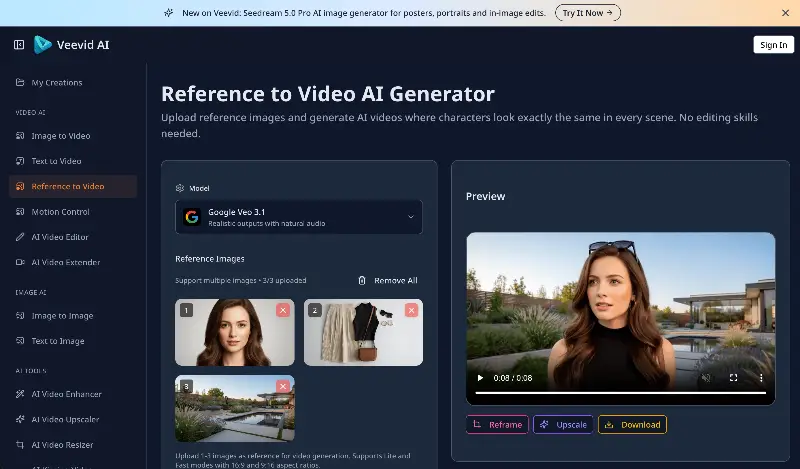Remove reference image 1 with red X
800x469 pixels.
[283, 310]
